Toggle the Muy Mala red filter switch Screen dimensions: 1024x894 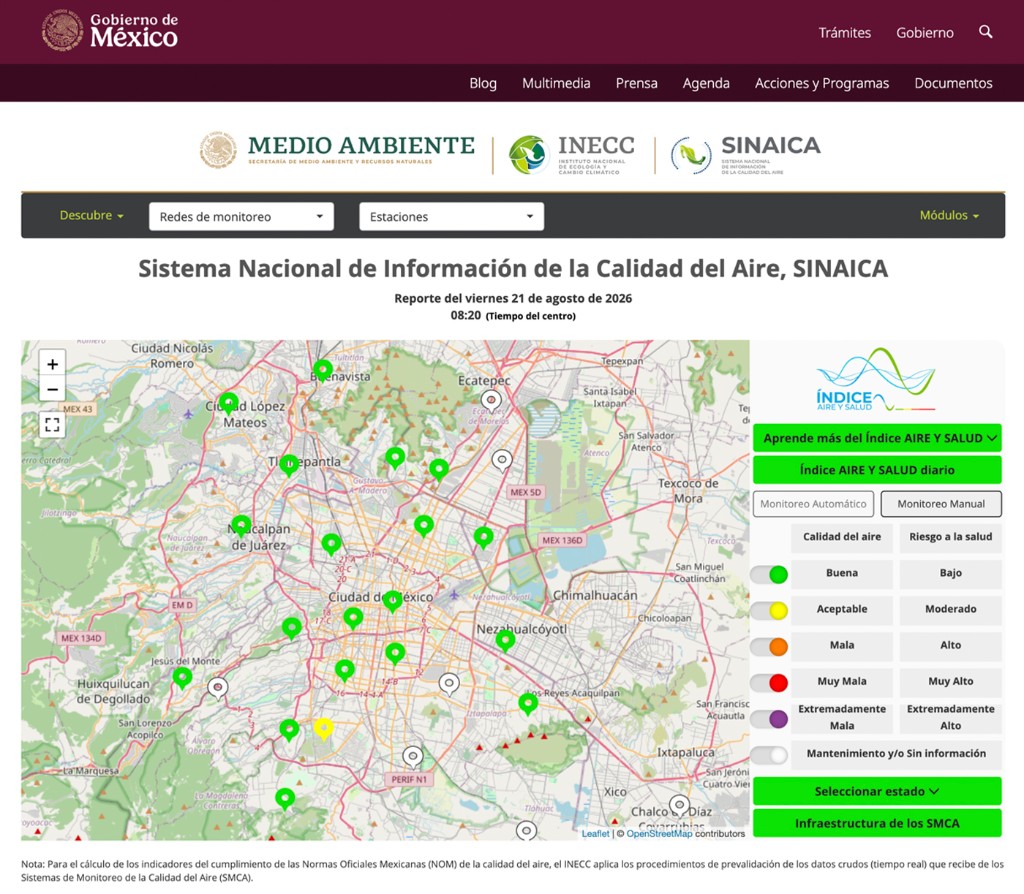pyautogui.click(x=769, y=683)
